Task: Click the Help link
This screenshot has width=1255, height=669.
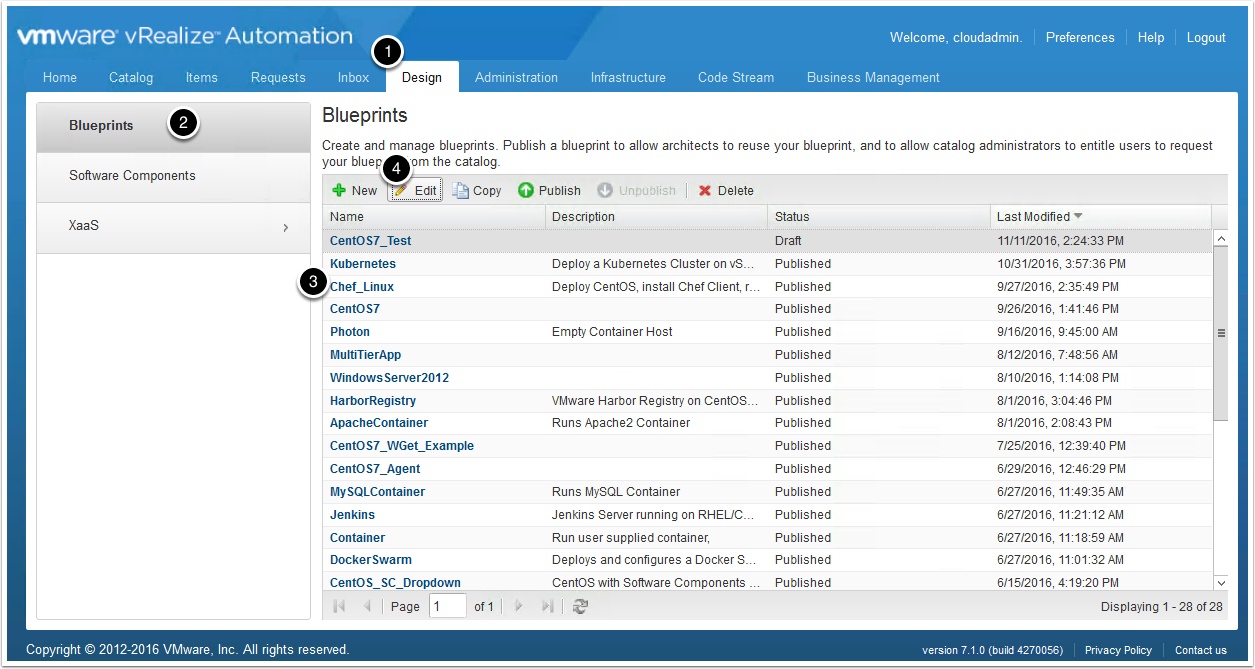Action: tap(1151, 37)
